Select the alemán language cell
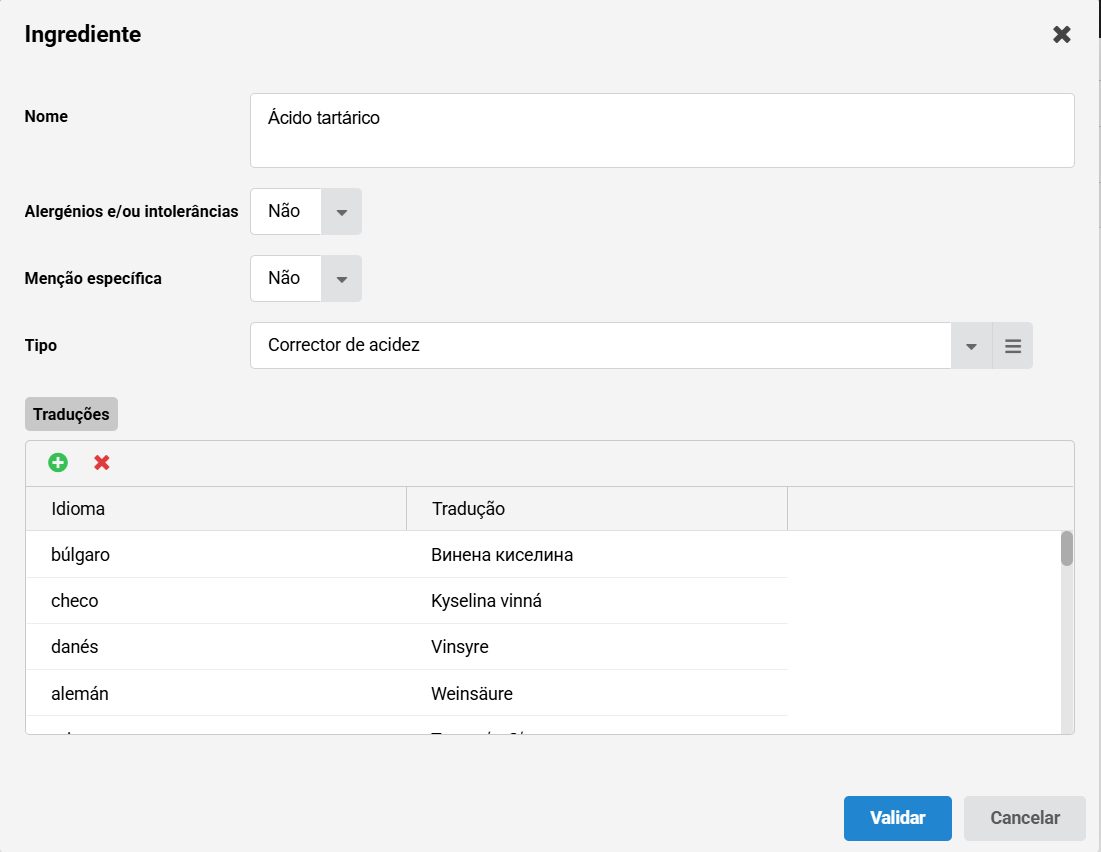The height and width of the screenshot is (852, 1101). 216,693
